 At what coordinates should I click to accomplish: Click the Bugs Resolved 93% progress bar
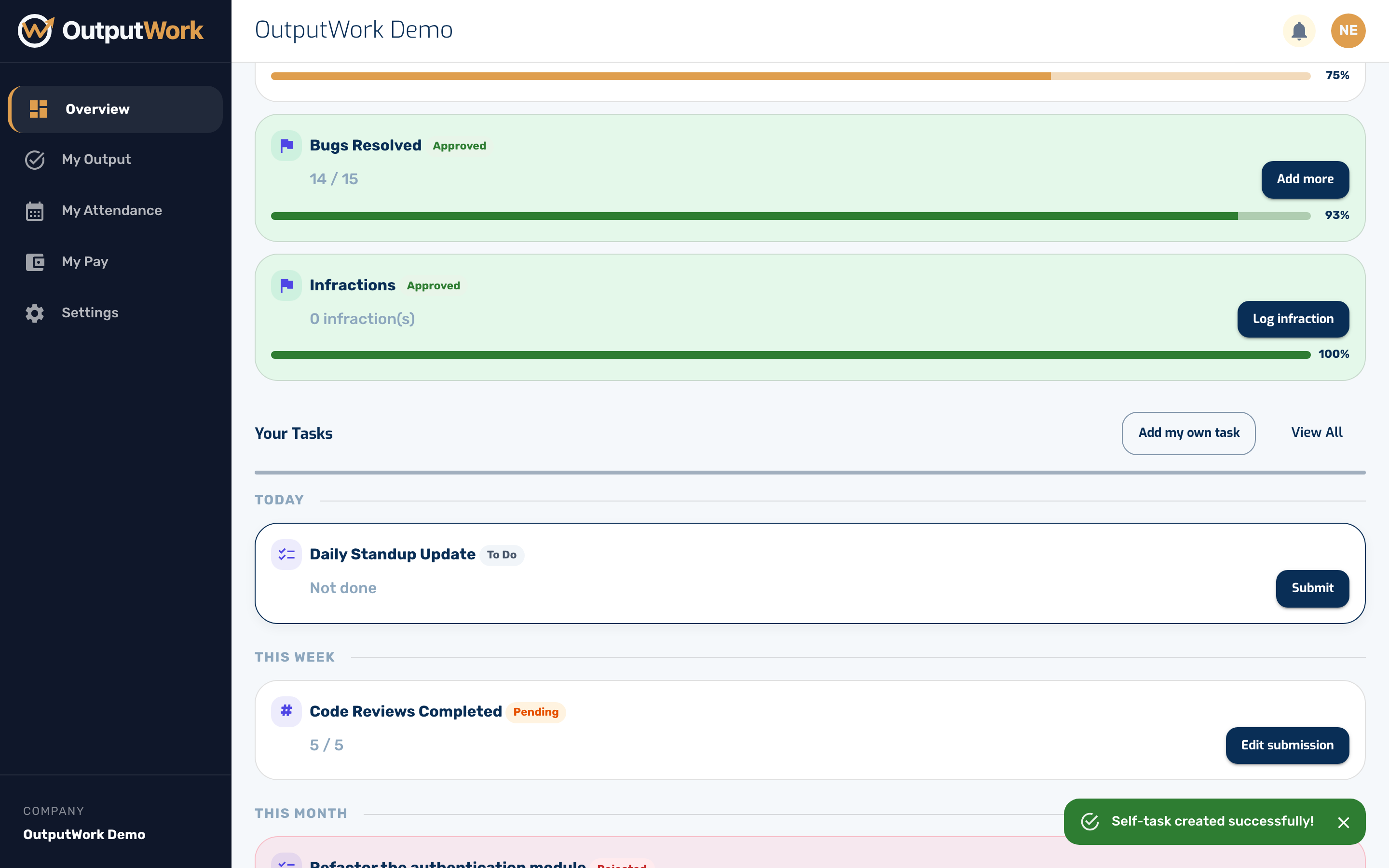[790, 216]
